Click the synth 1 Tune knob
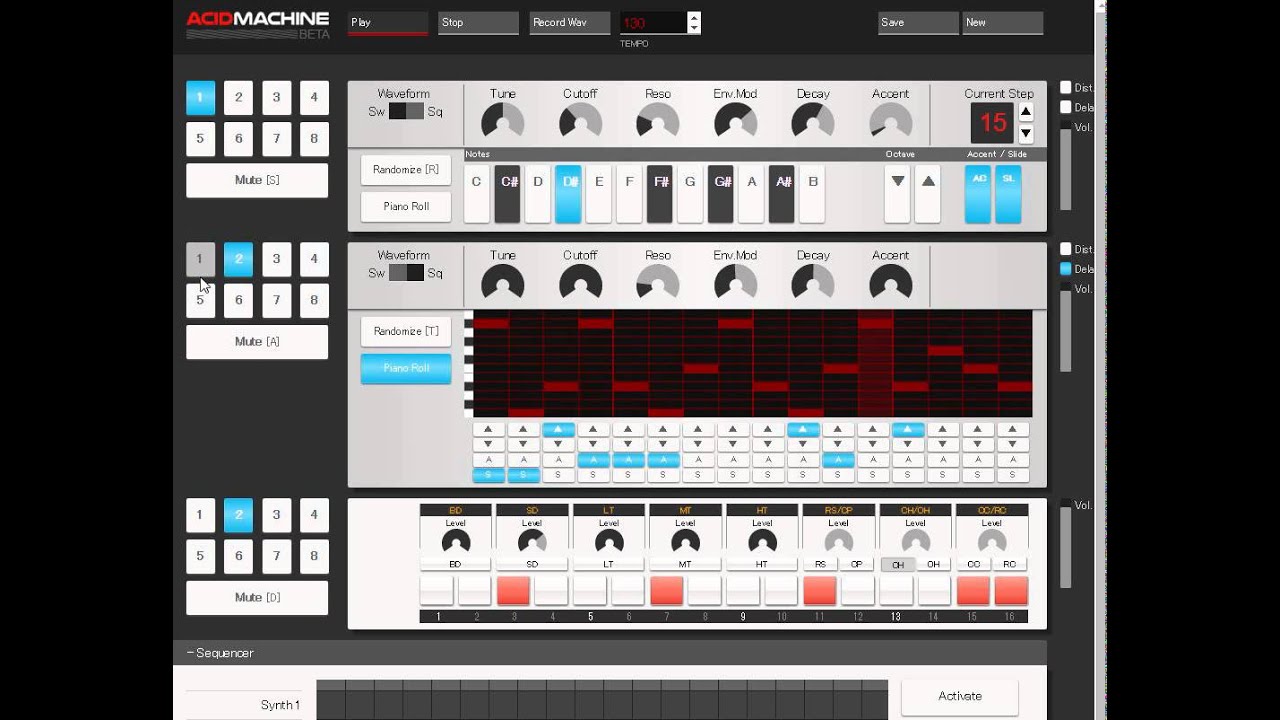The width and height of the screenshot is (1280, 720). tap(503, 122)
